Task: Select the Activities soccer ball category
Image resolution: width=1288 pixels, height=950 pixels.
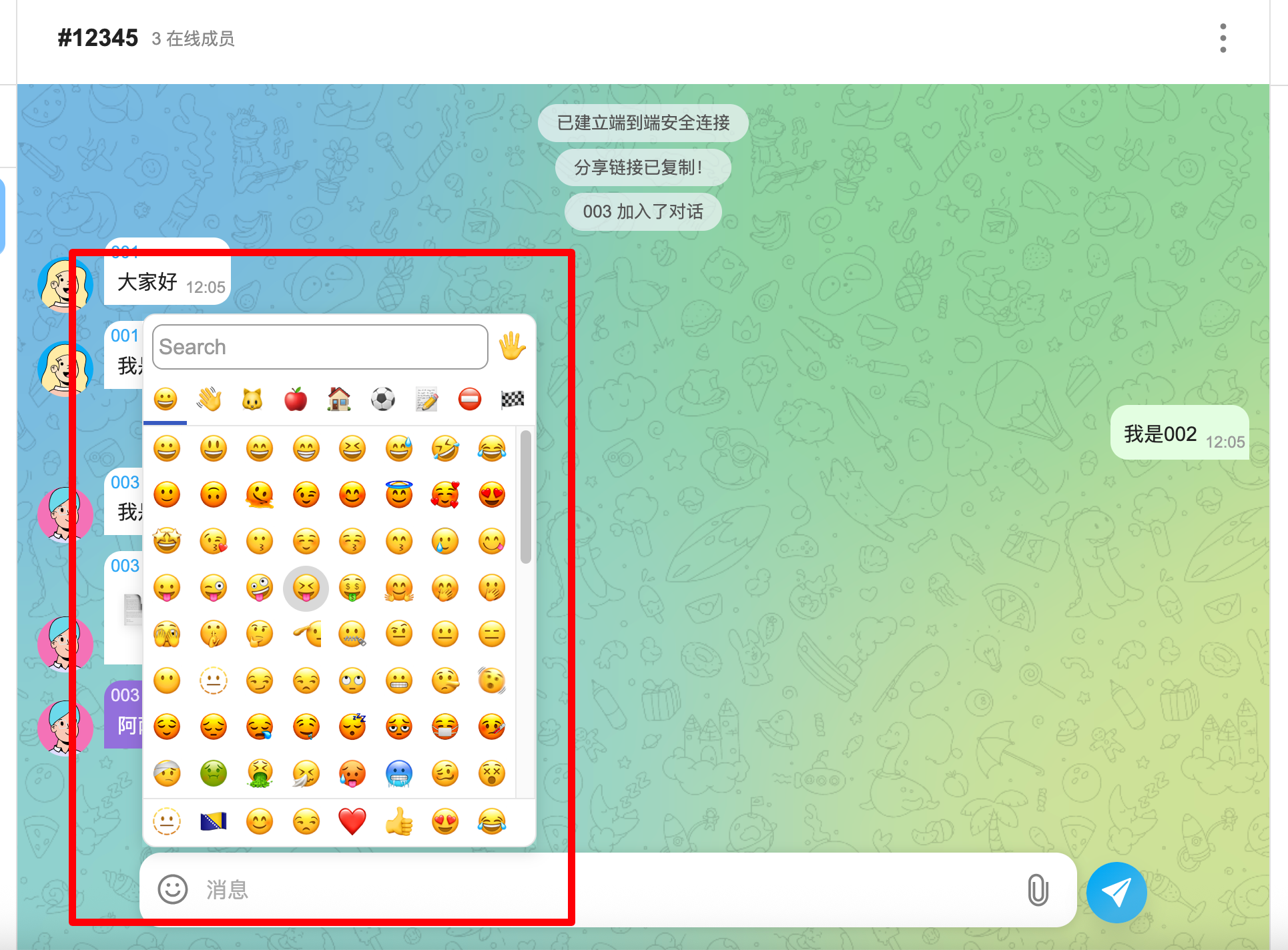Action: [382, 400]
